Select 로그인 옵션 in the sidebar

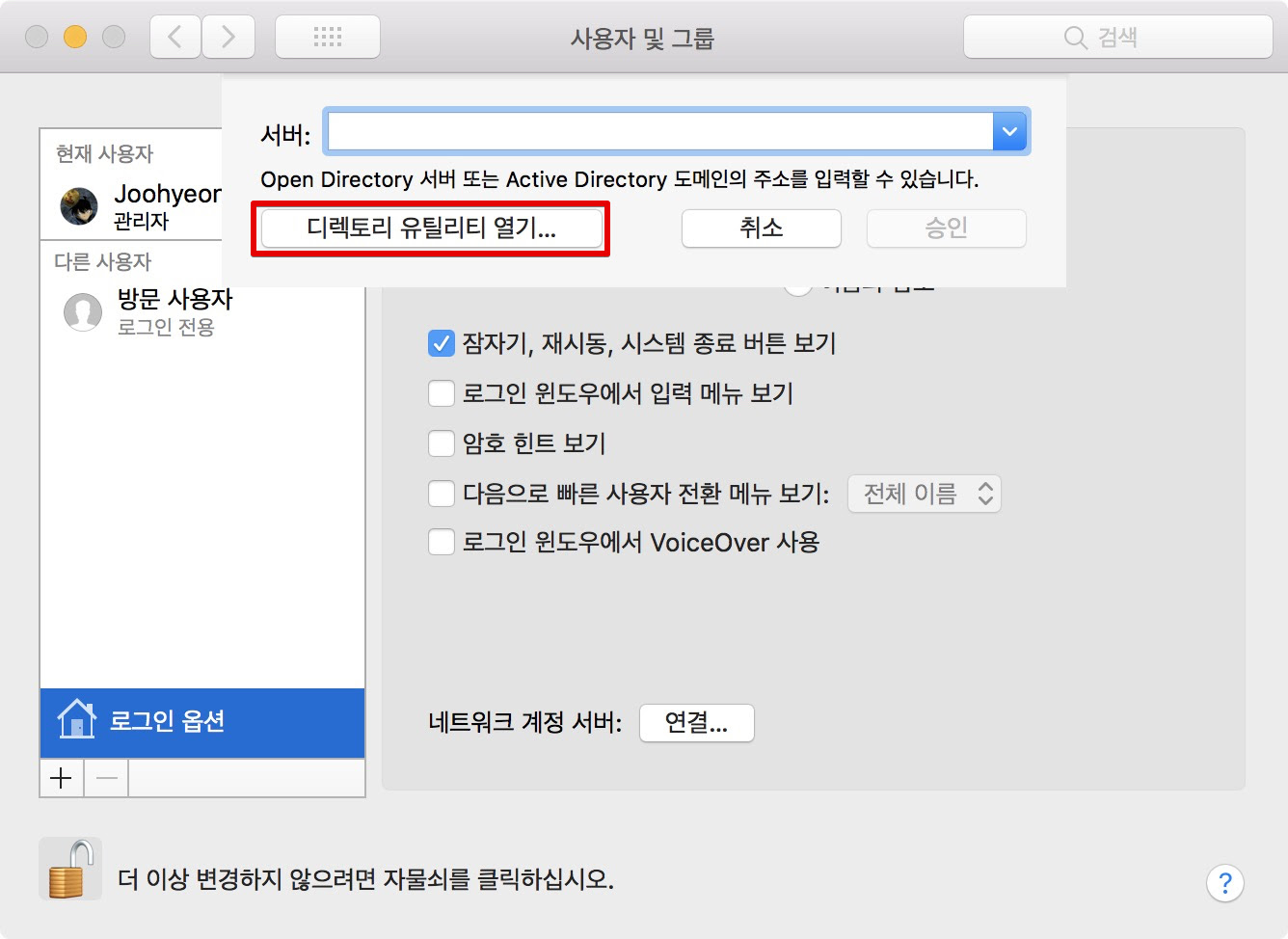202,723
